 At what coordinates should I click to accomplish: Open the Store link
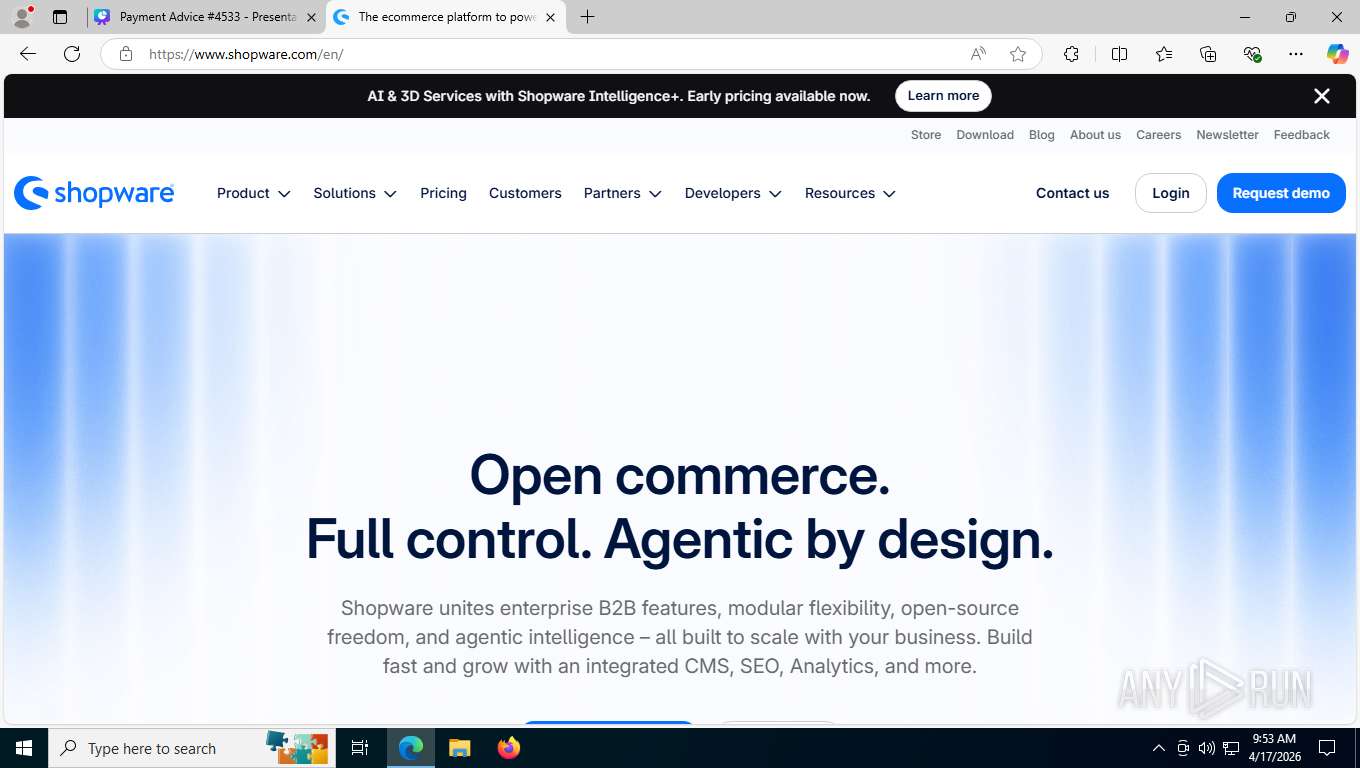[926, 135]
